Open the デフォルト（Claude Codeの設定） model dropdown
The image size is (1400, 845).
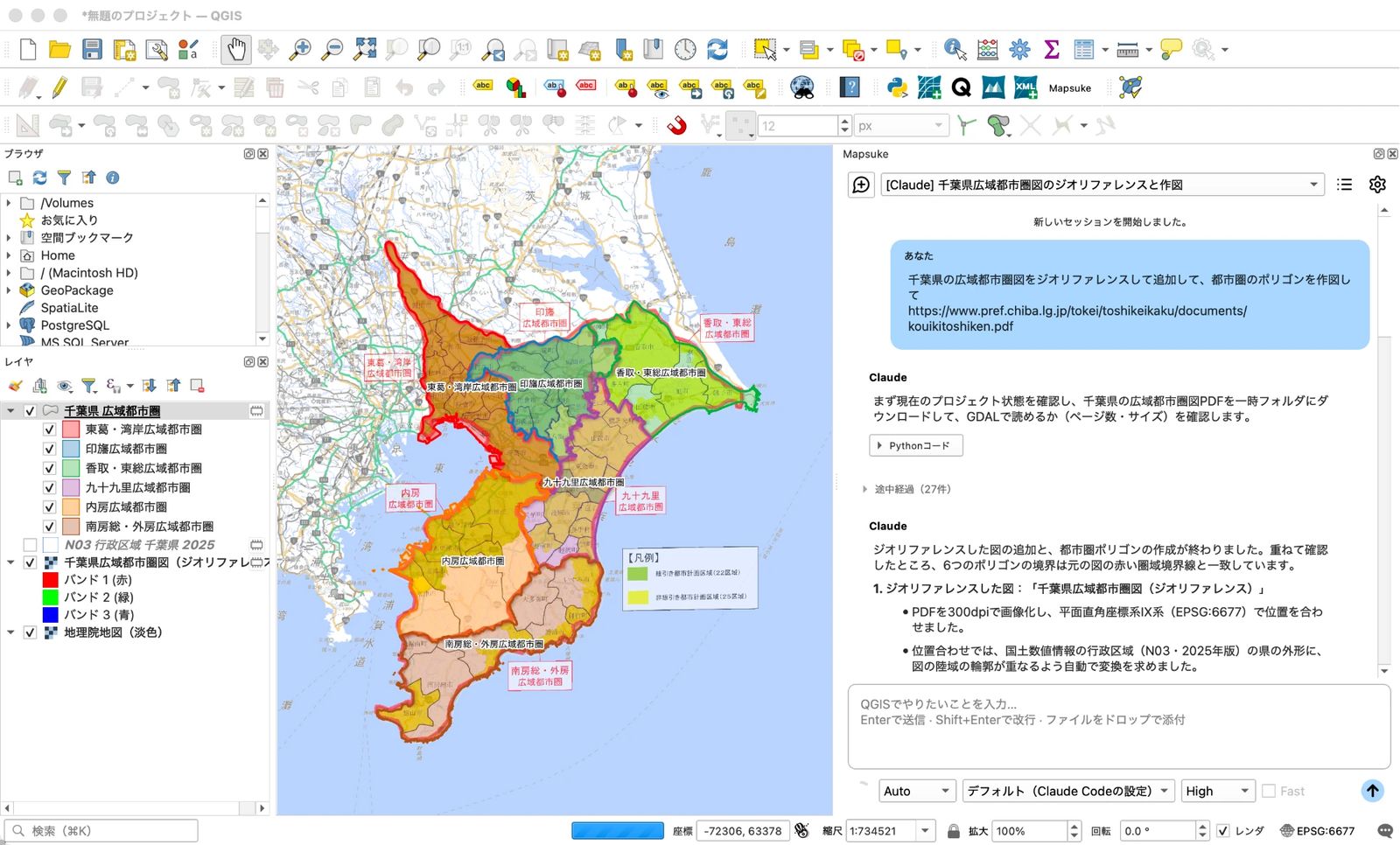click(x=1068, y=791)
